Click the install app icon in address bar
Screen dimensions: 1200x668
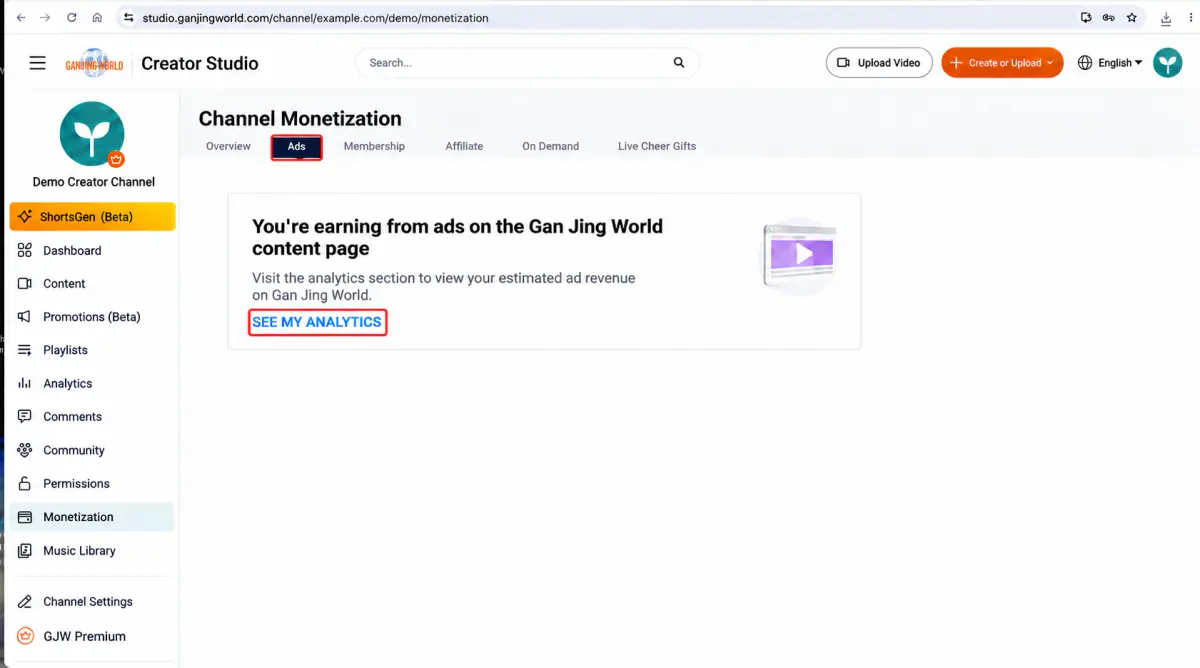pos(1086,18)
